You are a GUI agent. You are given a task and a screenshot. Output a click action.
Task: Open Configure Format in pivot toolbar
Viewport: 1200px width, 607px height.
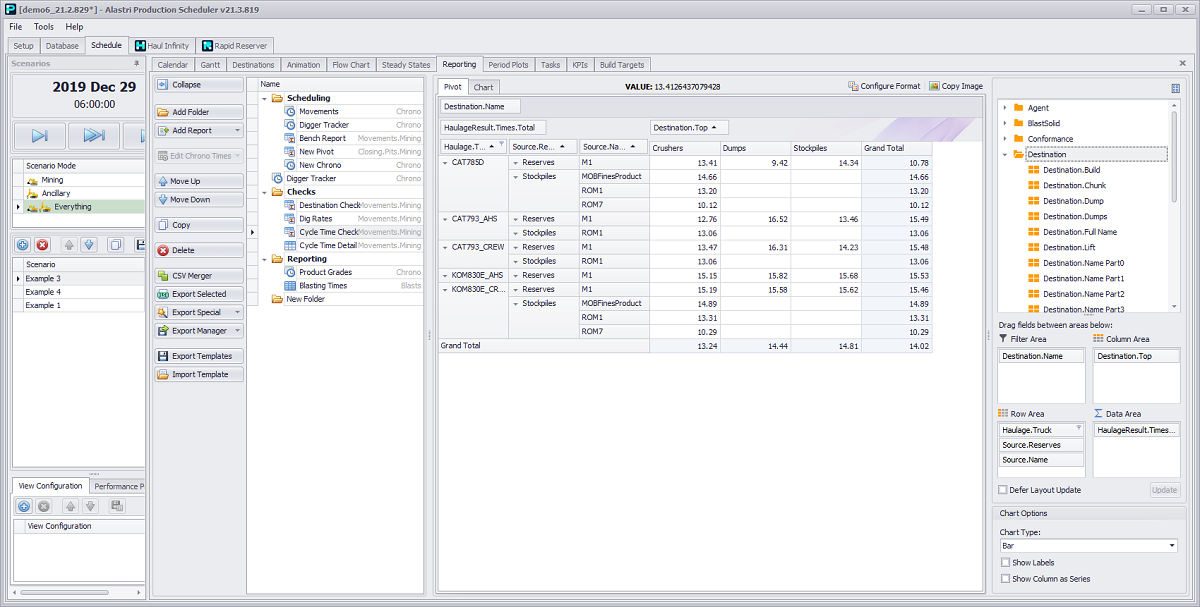click(x=884, y=86)
